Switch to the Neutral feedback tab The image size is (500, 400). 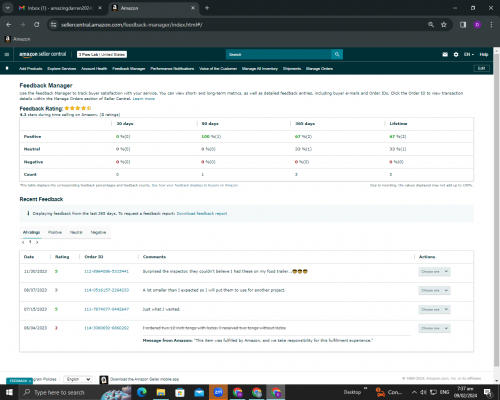(x=76, y=232)
